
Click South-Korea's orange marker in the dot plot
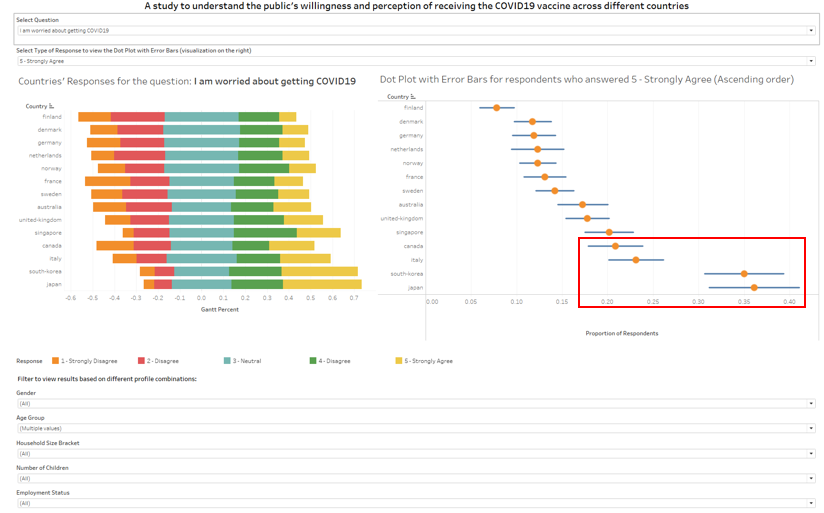pos(744,273)
